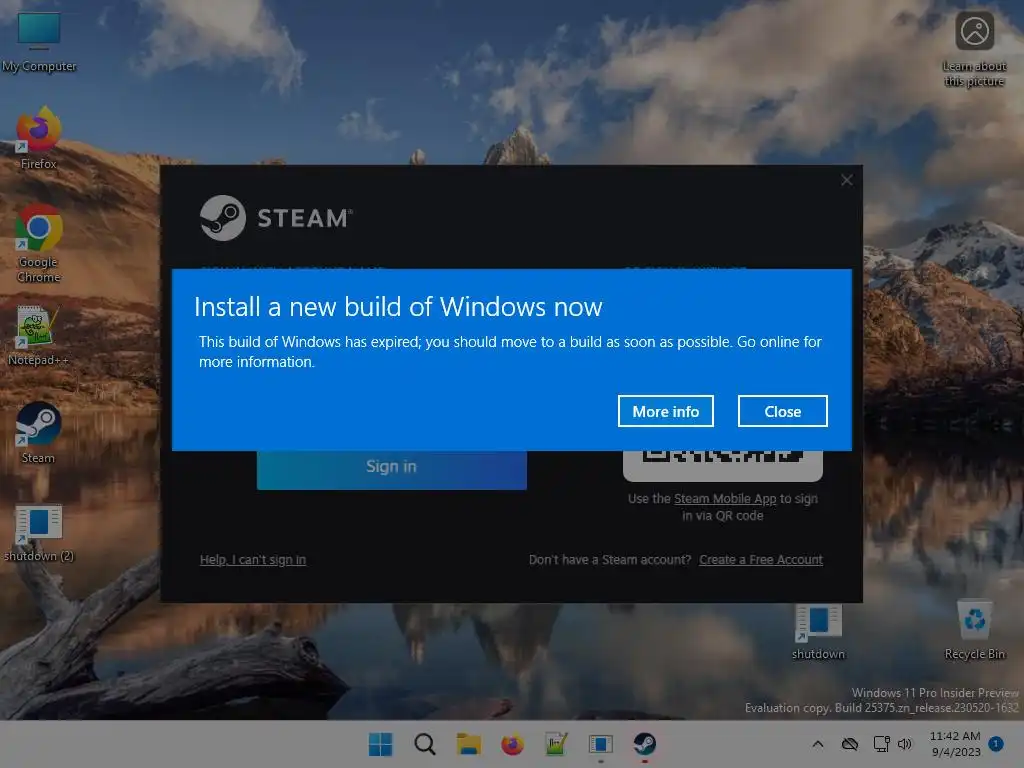Click the Steam logo in the login window
The height and width of the screenshot is (768, 1024).
(x=276, y=218)
